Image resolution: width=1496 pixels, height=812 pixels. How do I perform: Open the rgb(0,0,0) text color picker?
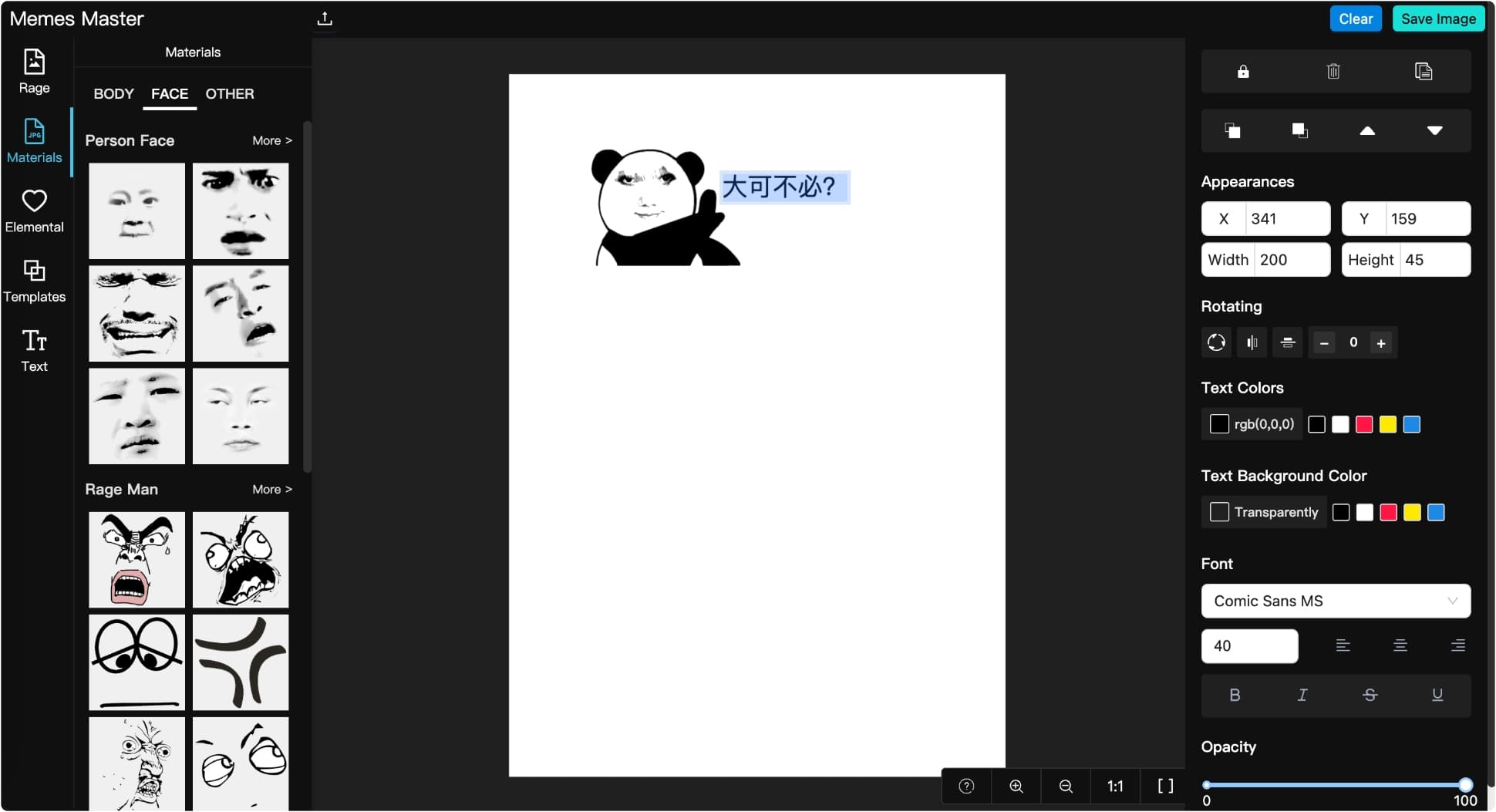tap(1252, 424)
